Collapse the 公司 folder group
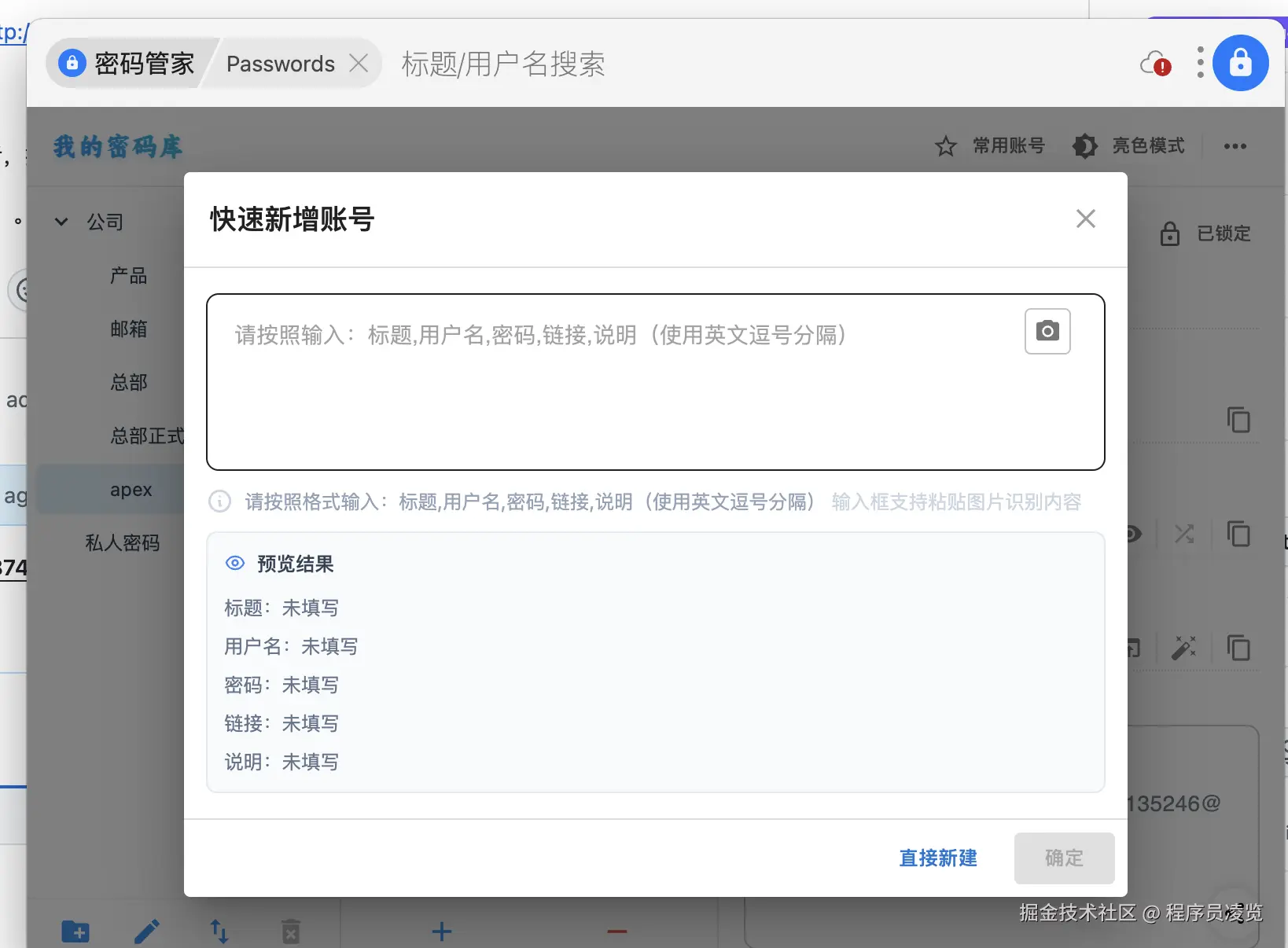The height and width of the screenshot is (948, 1288). click(x=61, y=221)
